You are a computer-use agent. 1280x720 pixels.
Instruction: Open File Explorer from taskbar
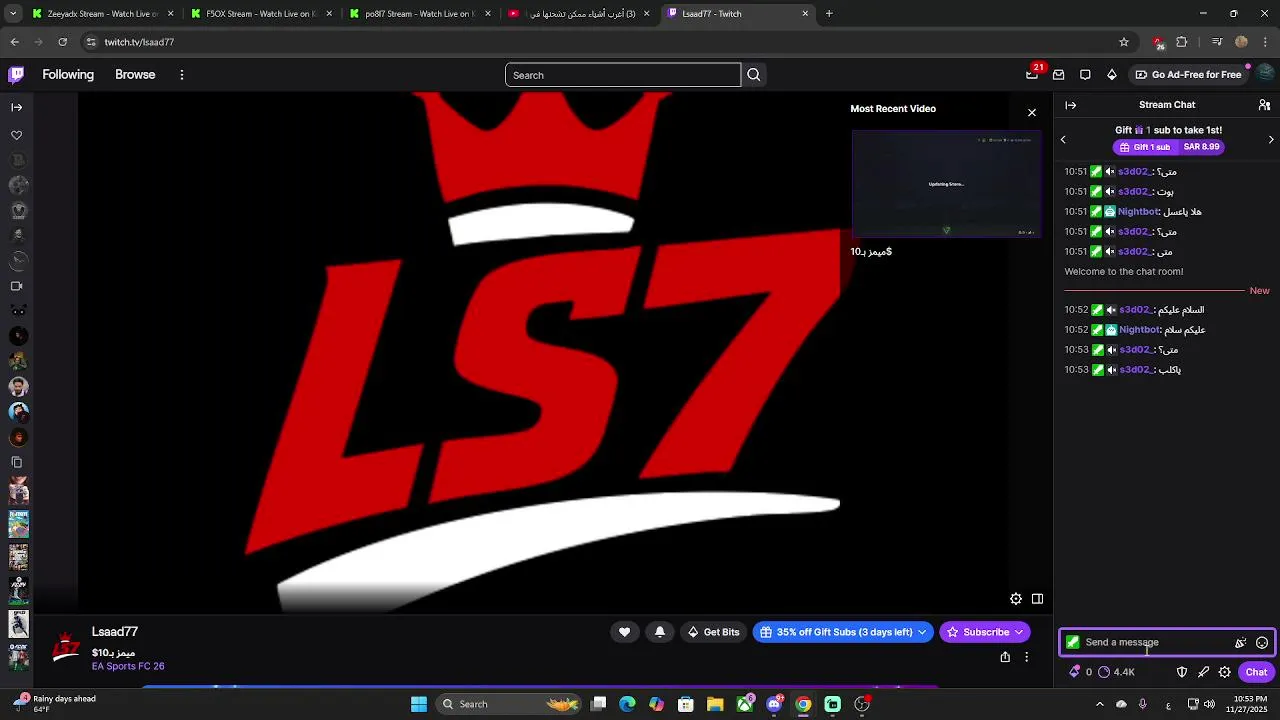(715, 704)
